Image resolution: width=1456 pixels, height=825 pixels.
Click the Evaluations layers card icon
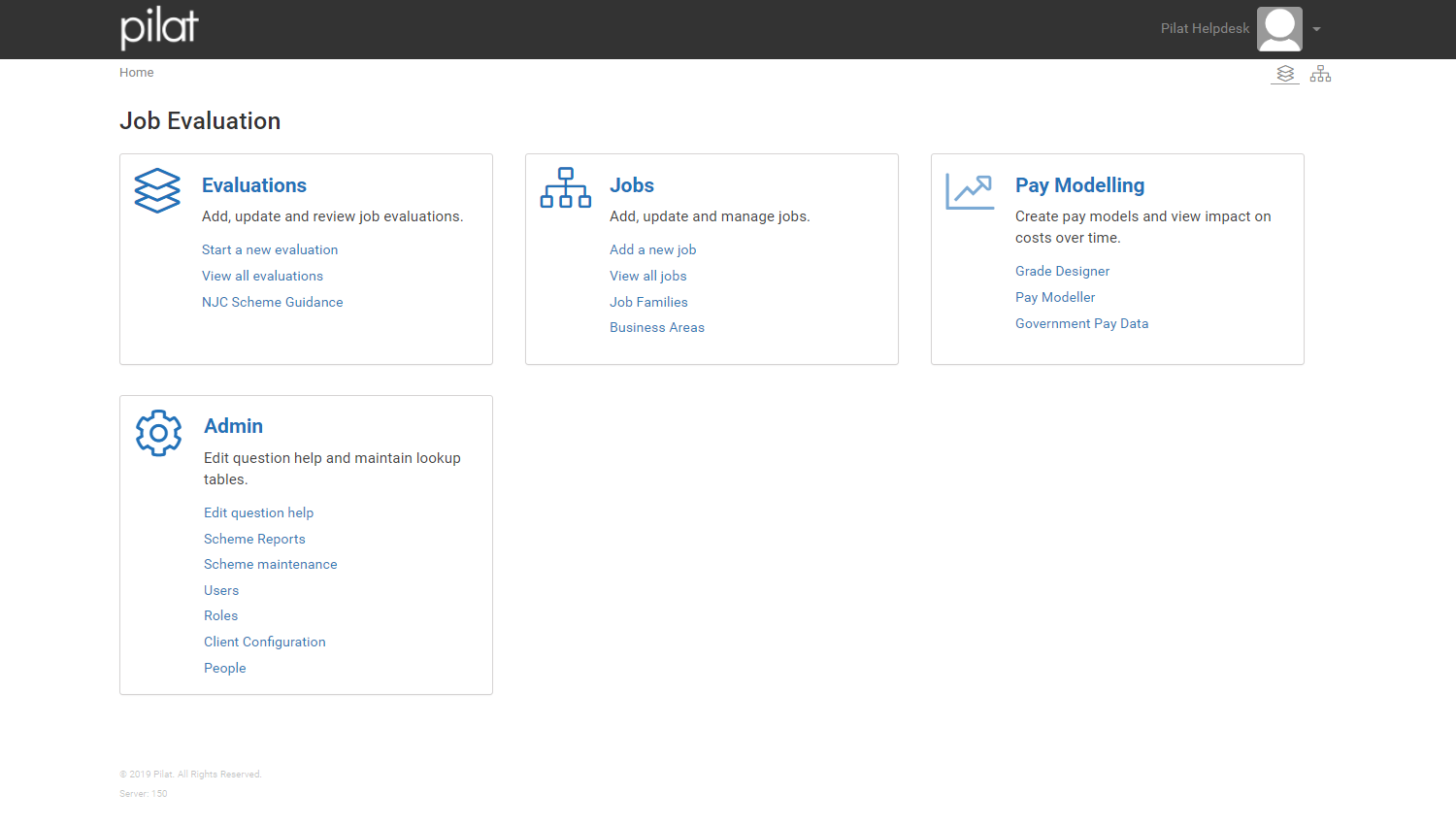(x=157, y=190)
